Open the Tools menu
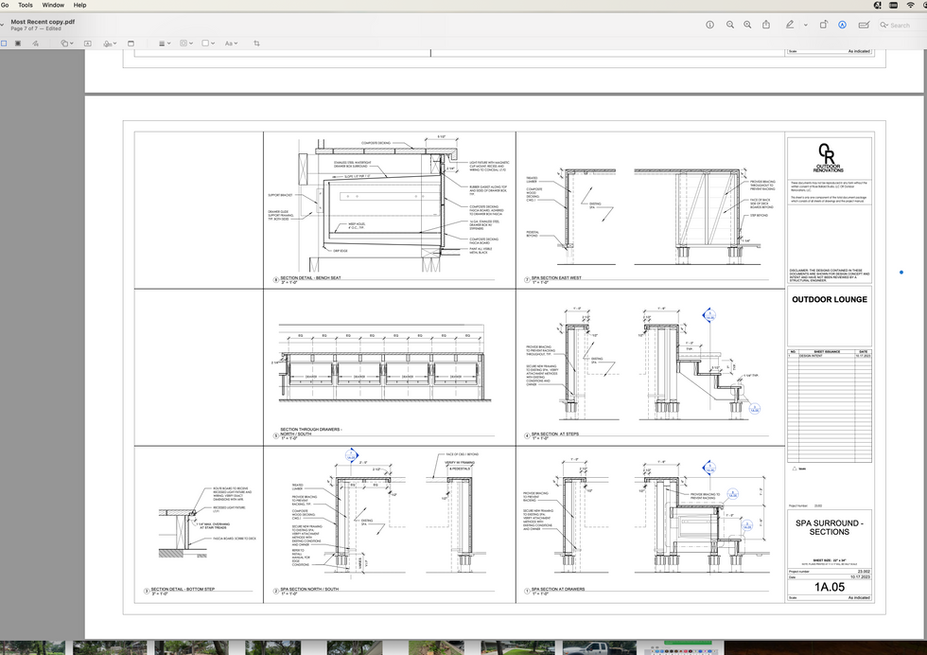 coord(25,5)
